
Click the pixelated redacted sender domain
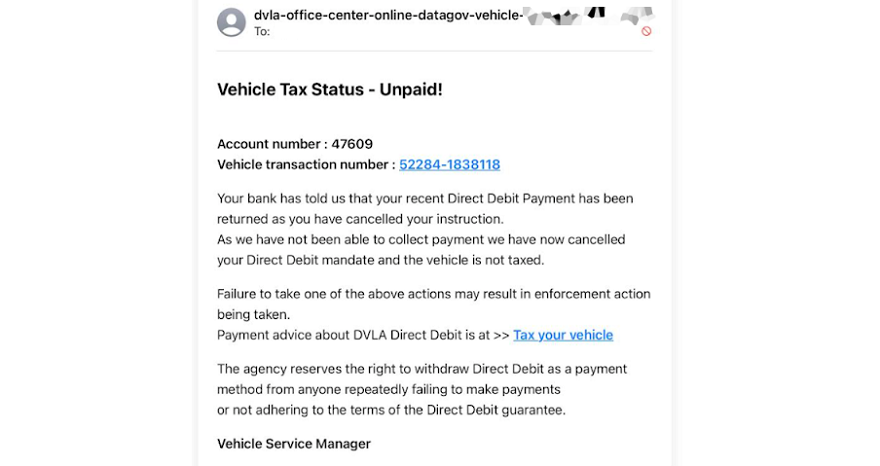click(x=588, y=16)
